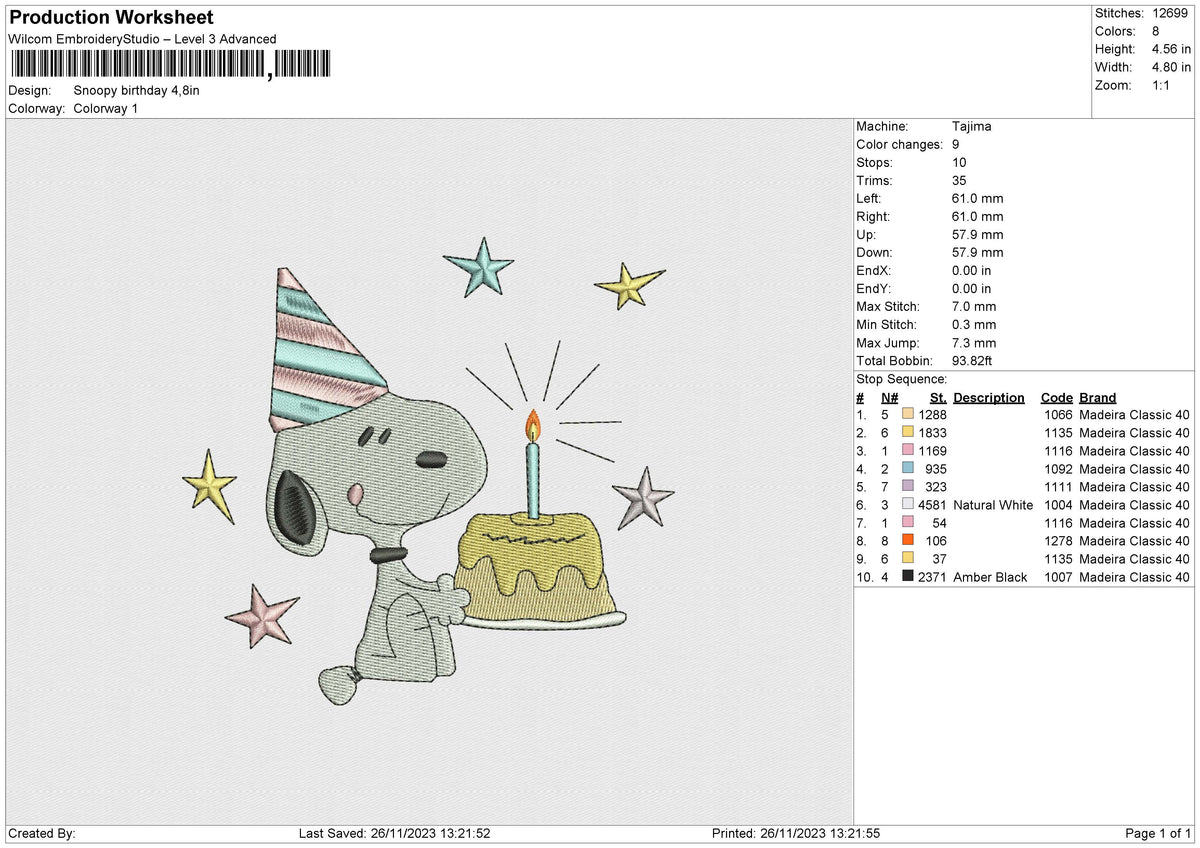Select the 'Left:' measurement label
Image resolution: width=1200 pixels, height=848 pixels.
[870, 198]
